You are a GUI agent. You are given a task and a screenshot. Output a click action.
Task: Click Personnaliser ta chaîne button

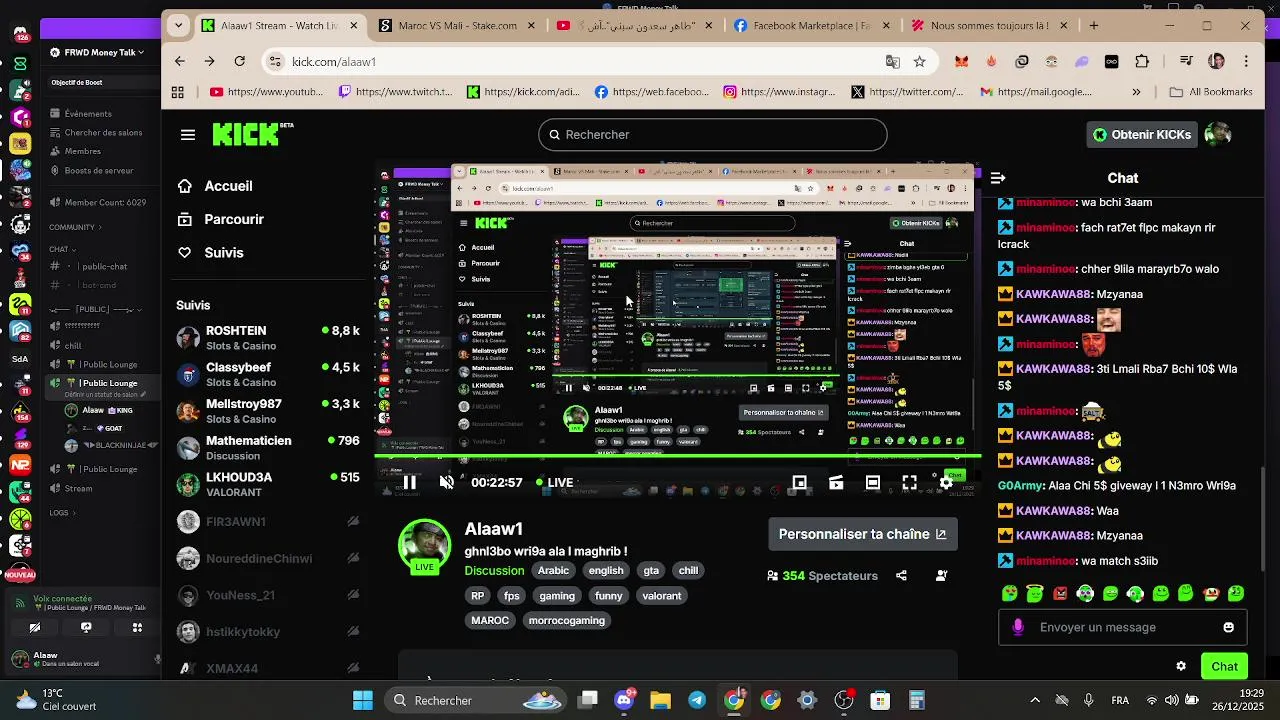(x=863, y=534)
